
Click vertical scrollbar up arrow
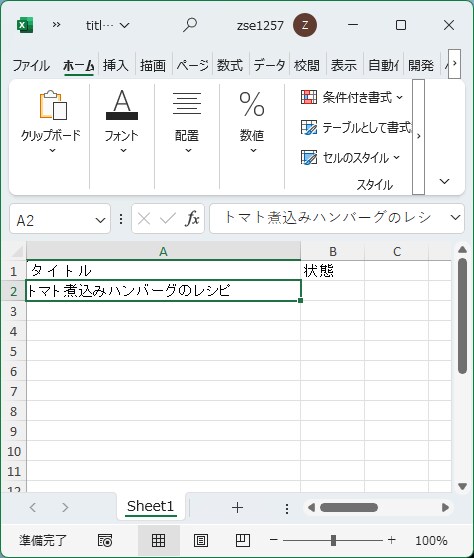(x=462, y=249)
